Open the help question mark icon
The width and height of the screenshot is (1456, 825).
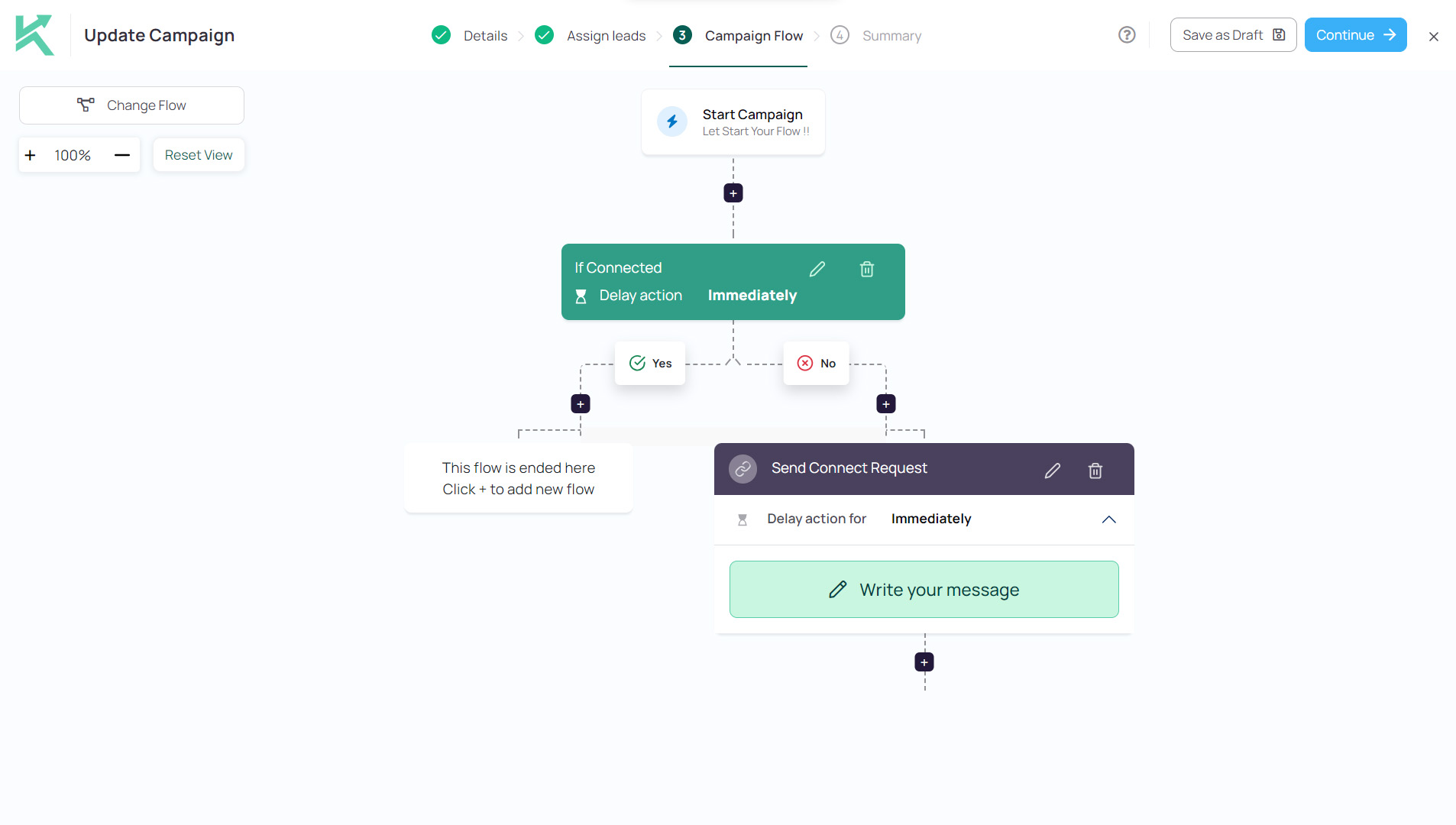tap(1126, 35)
